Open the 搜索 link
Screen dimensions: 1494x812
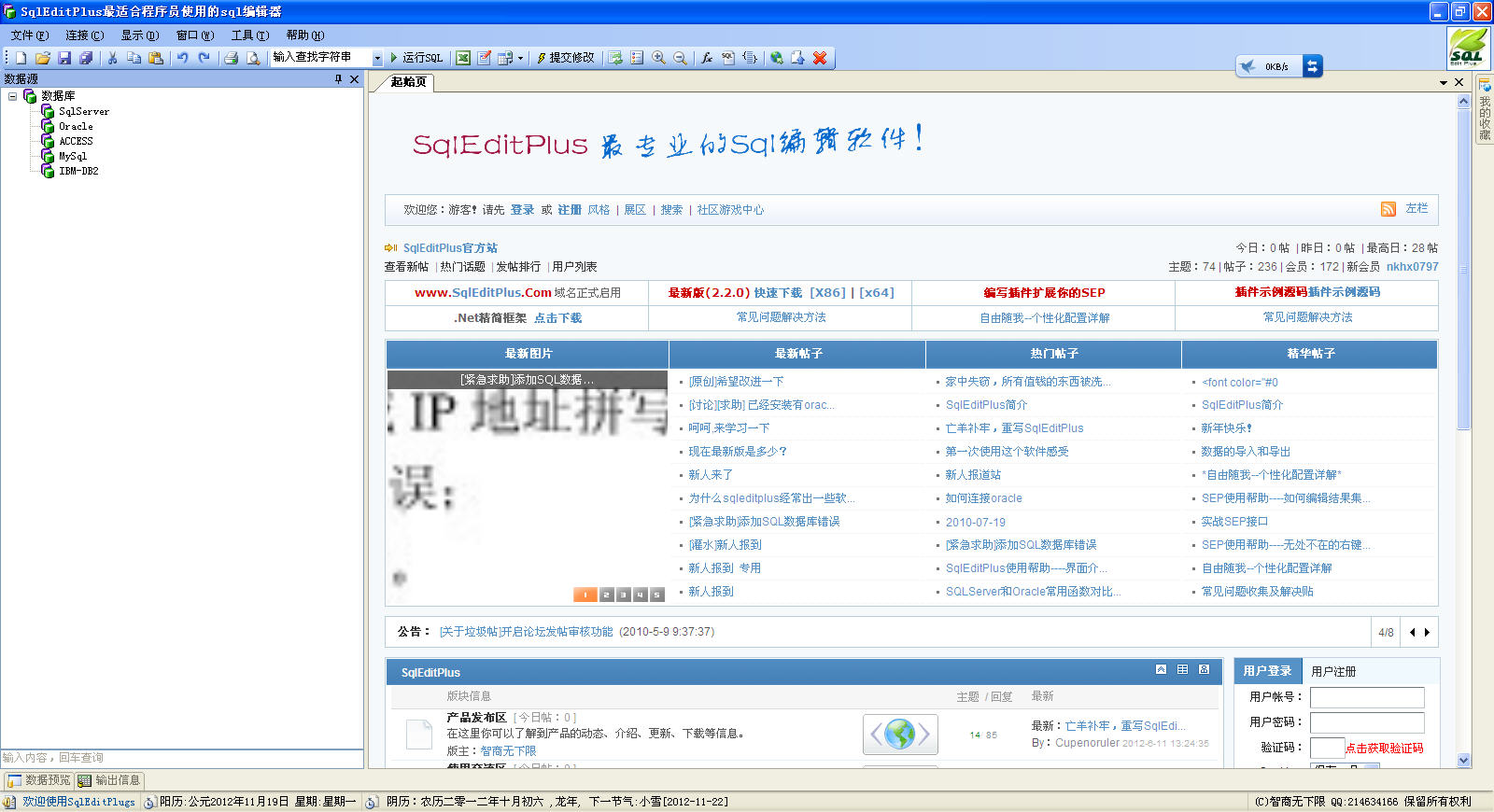tap(671, 210)
